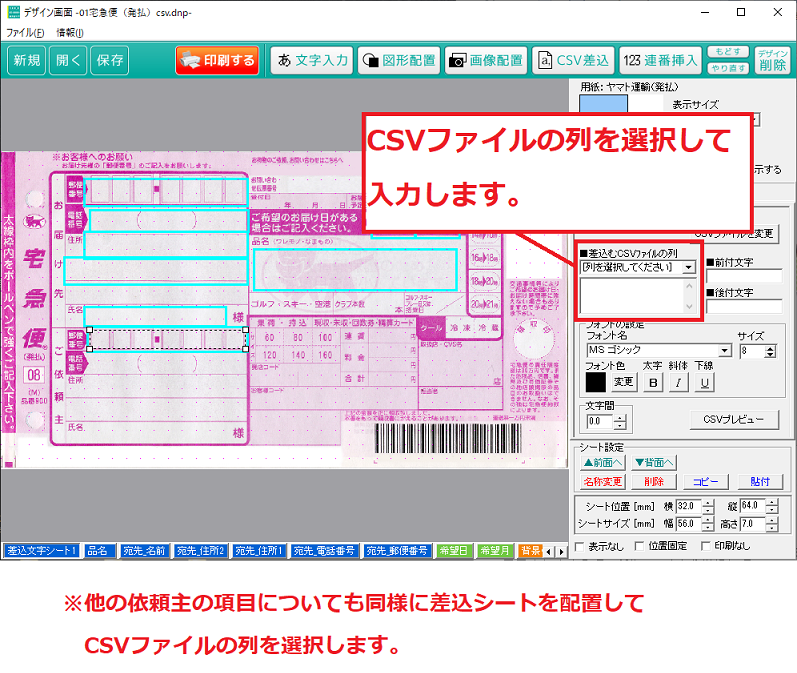
Task: Click the black font color swatch
Action: pyautogui.click(x=595, y=382)
